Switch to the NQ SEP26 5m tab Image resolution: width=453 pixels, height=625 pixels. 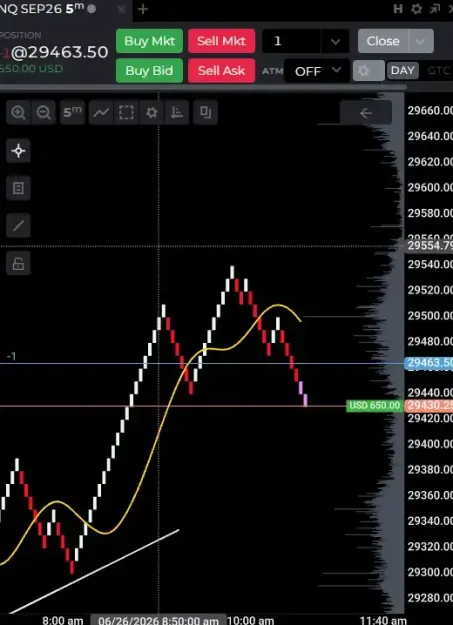[48, 9]
